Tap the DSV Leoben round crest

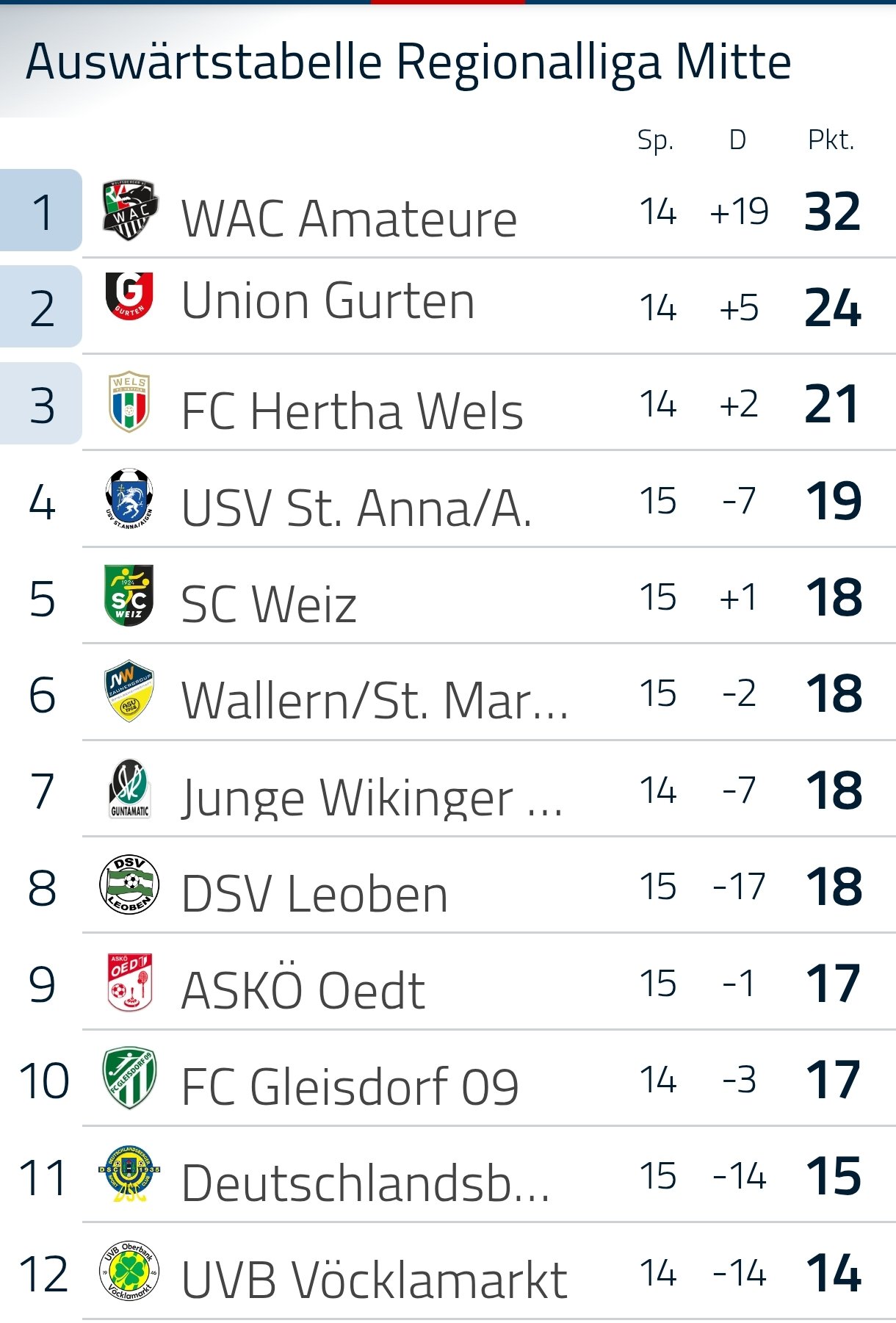tap(129, 885)
